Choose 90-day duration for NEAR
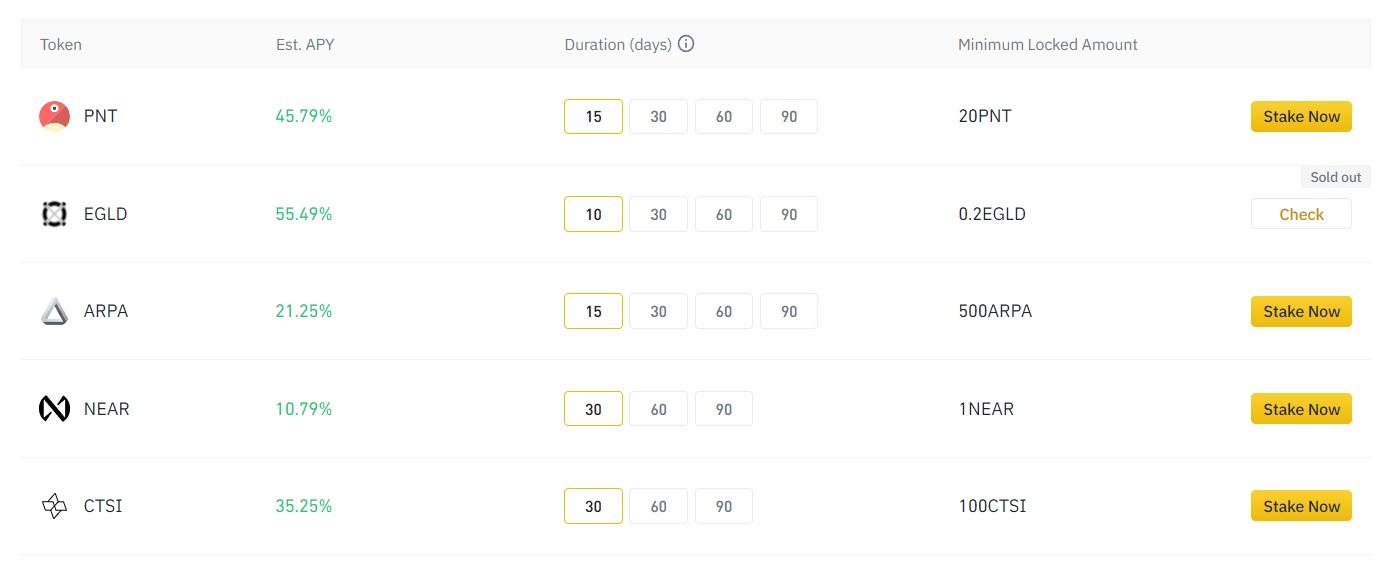 pyautogui.click(x=724, y=409)
